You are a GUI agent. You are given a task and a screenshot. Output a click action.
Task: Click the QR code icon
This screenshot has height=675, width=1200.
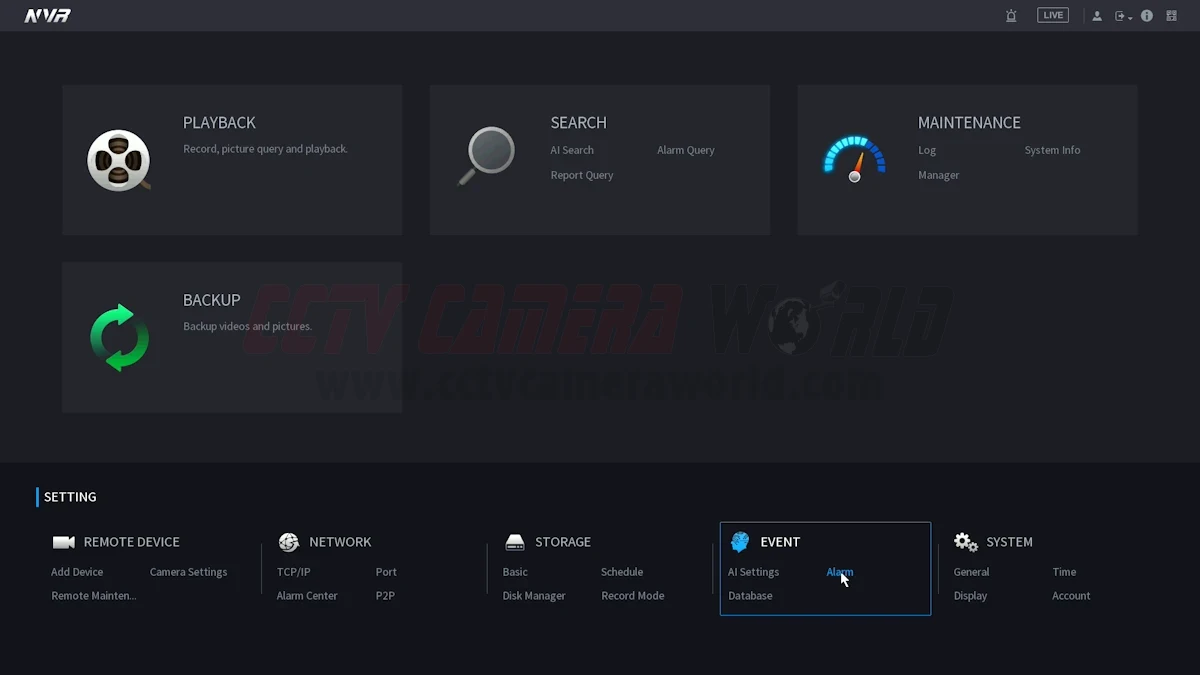1171,16
